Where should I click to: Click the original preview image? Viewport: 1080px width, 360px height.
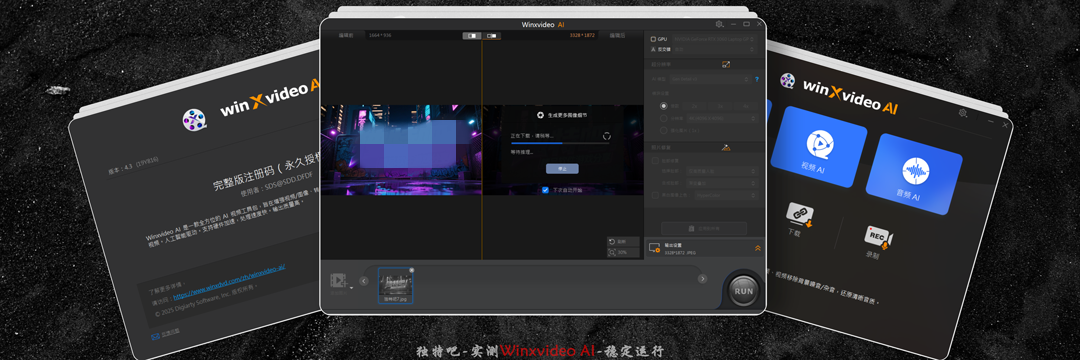click(x=401, y=150)
